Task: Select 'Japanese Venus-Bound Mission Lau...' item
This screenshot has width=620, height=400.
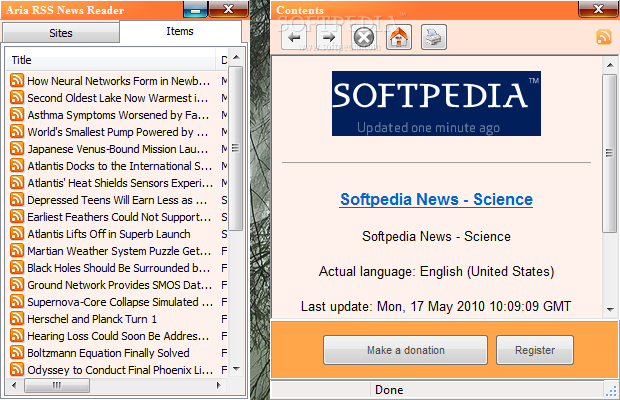Action: [x=119, y=149]
